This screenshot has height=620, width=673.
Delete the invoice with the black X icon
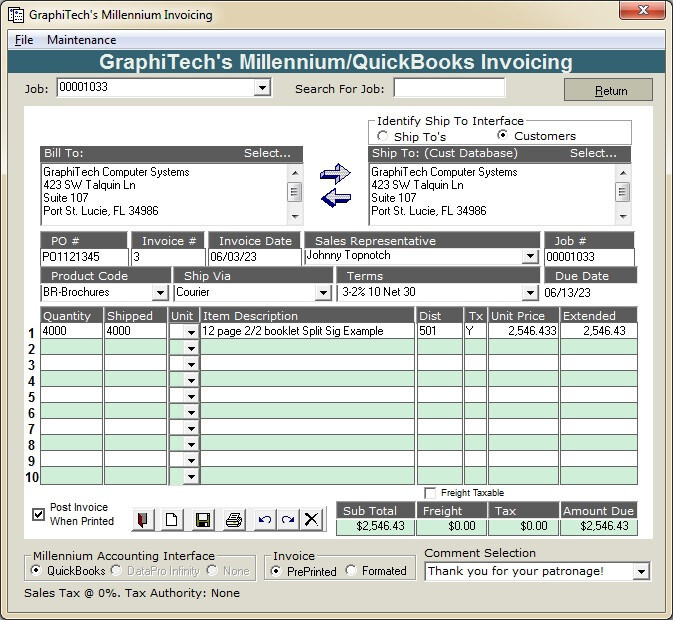click(x=311, y=520)
